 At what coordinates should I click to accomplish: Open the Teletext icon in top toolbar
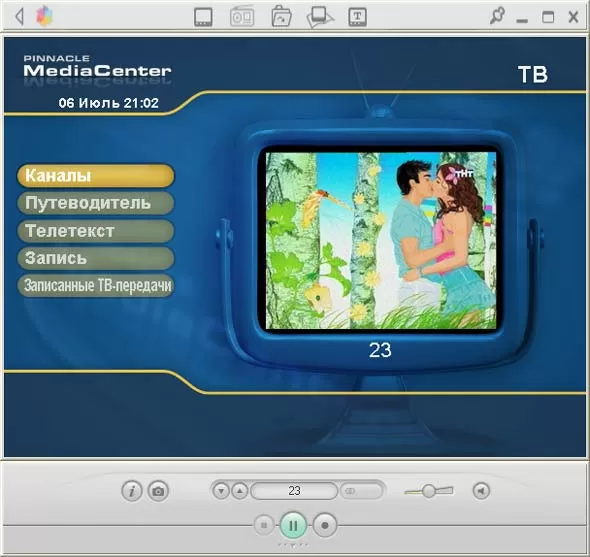pos(357,17)
